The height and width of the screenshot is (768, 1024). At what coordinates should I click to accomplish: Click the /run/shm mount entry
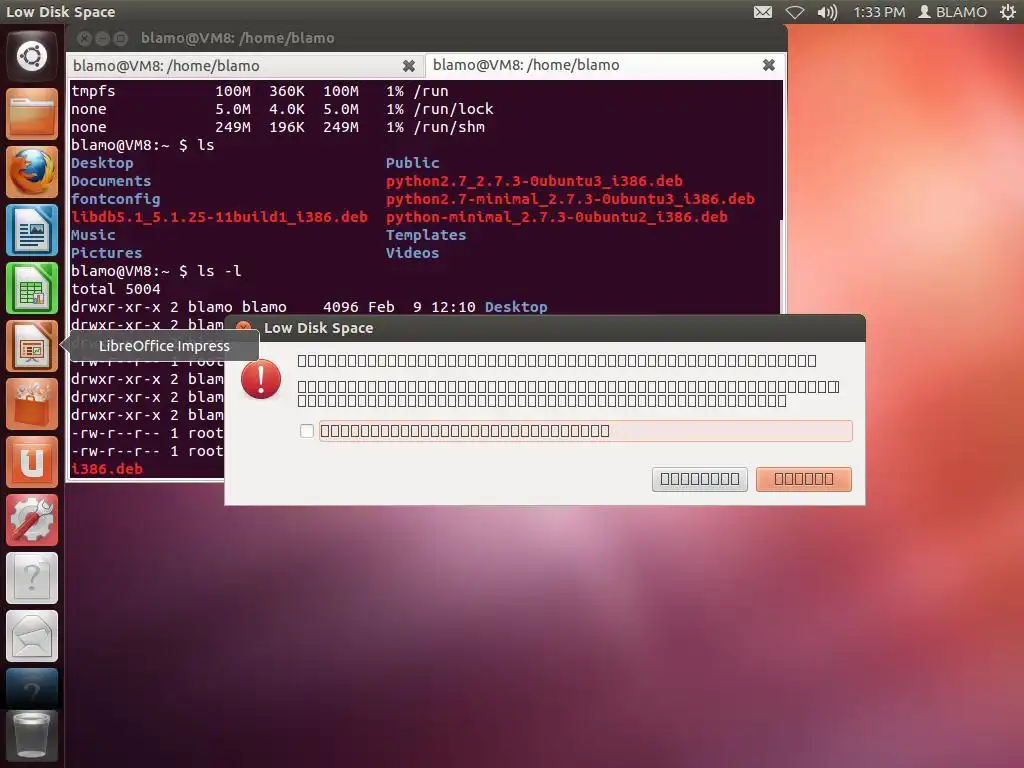click(449, 127)
